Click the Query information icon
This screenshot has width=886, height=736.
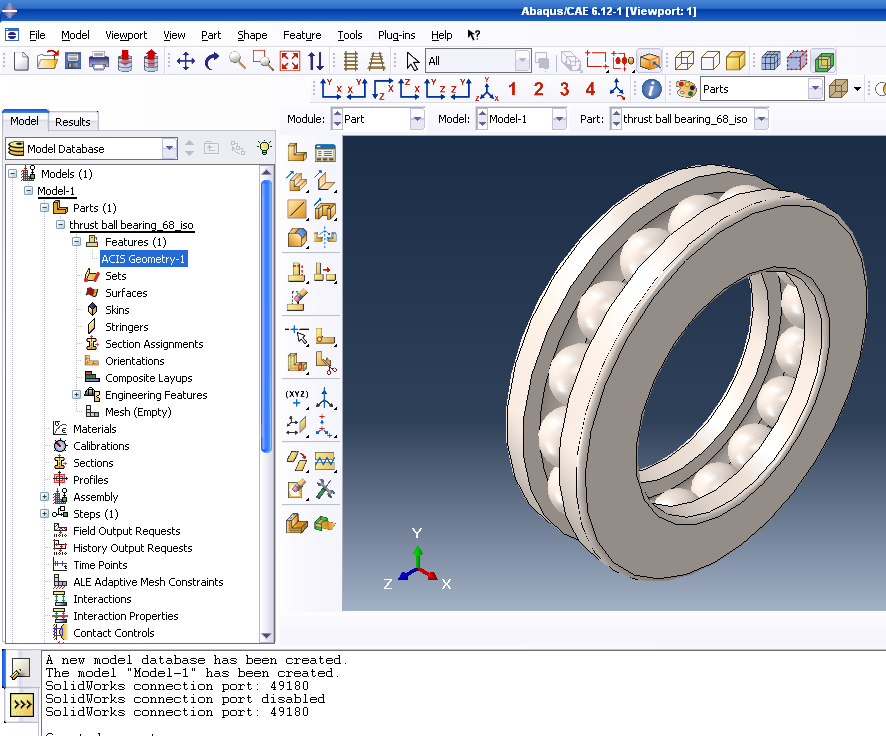tap(652, 89)
